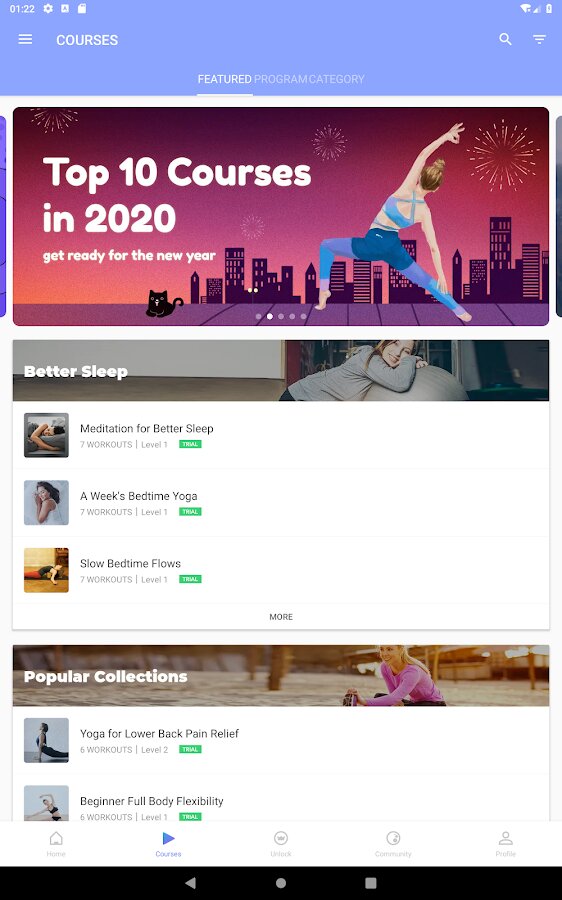Open the Popular Collections header banner
The image size is (562, 900).
coord(281,676)
